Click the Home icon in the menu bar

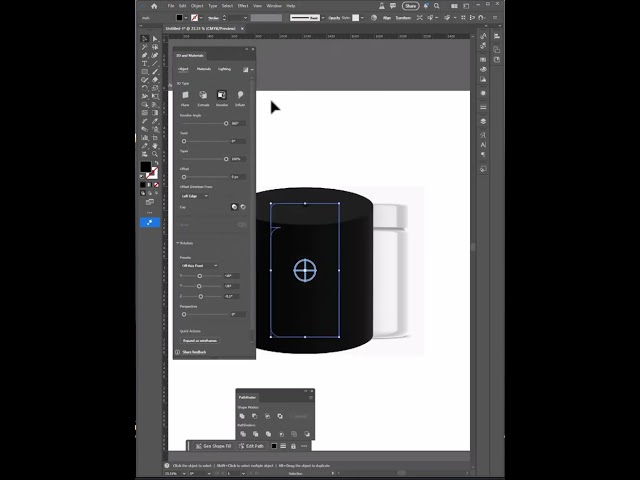pyautogui.click(x=154, y=6)
